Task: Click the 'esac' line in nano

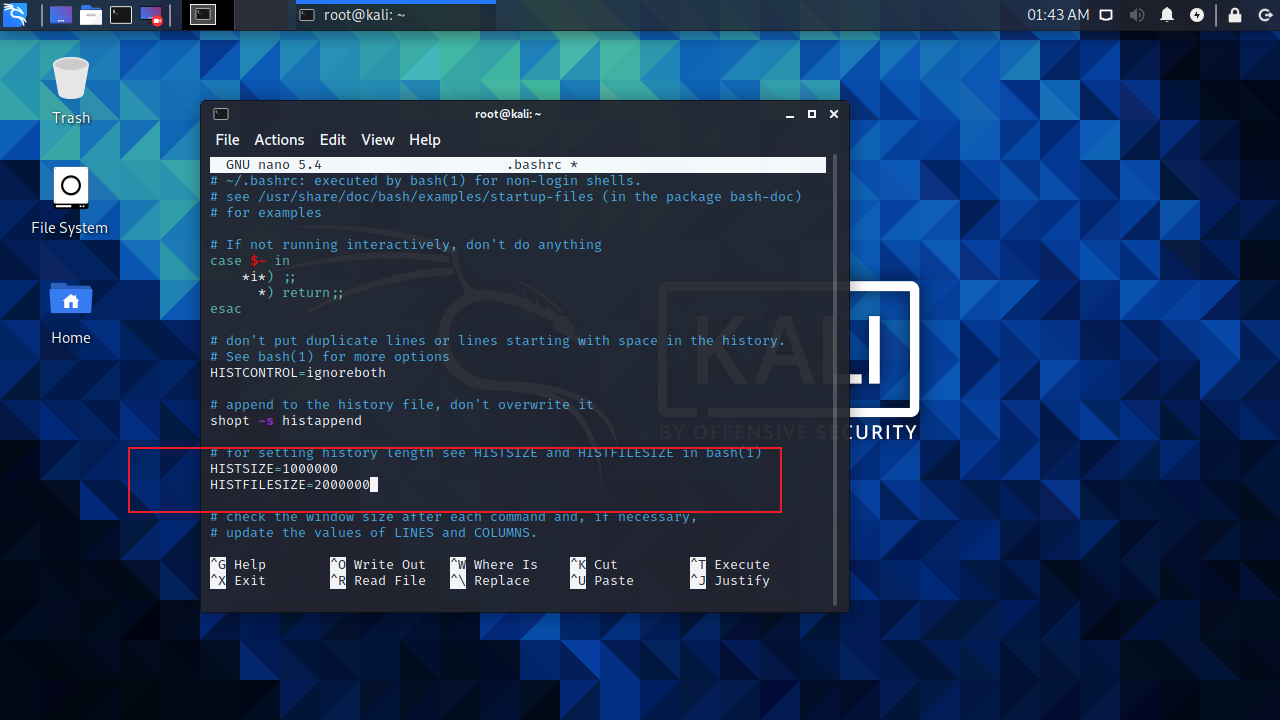Action: pos(226,309)
